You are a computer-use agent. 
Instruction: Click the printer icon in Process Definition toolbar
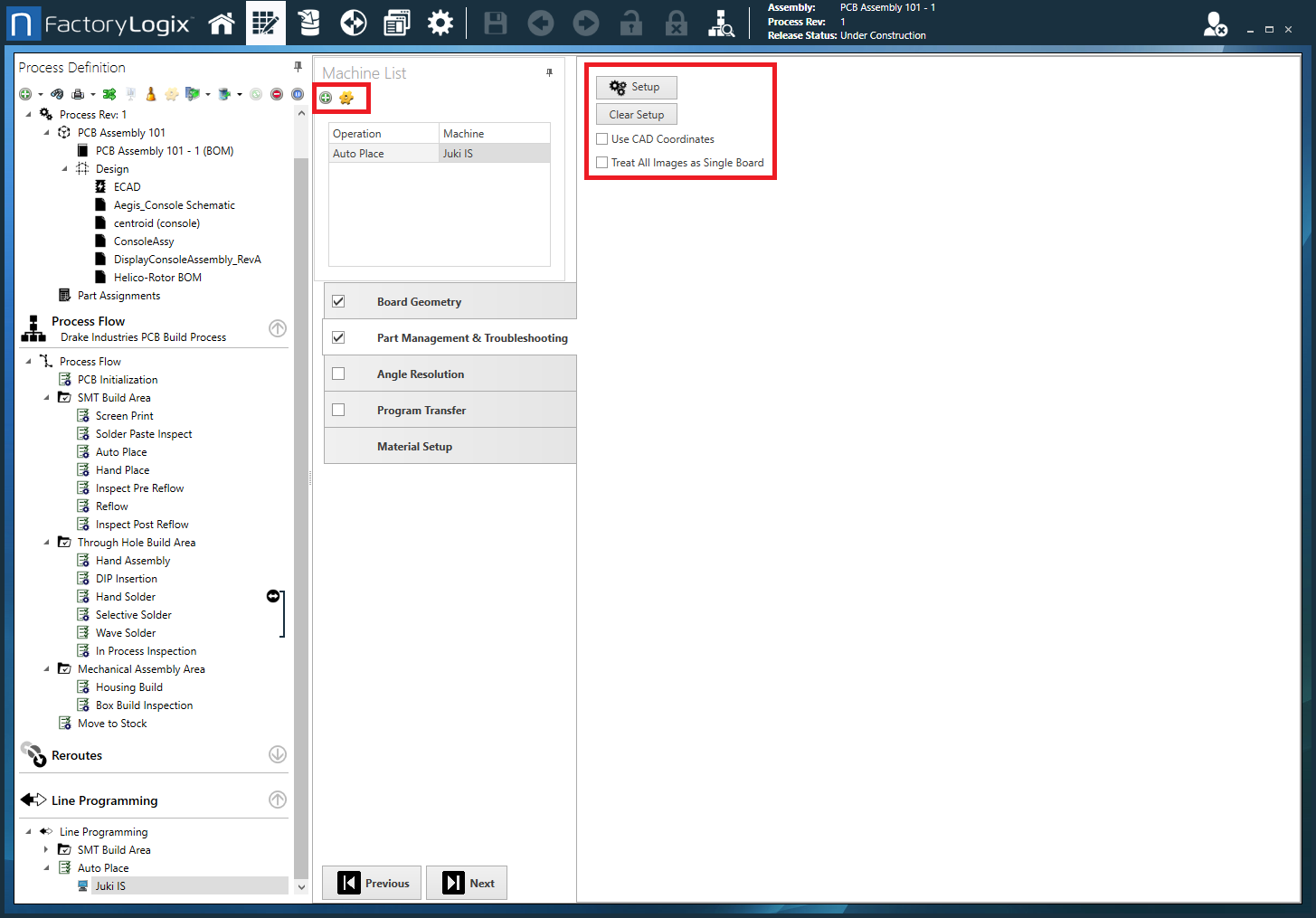pos(78,94)
